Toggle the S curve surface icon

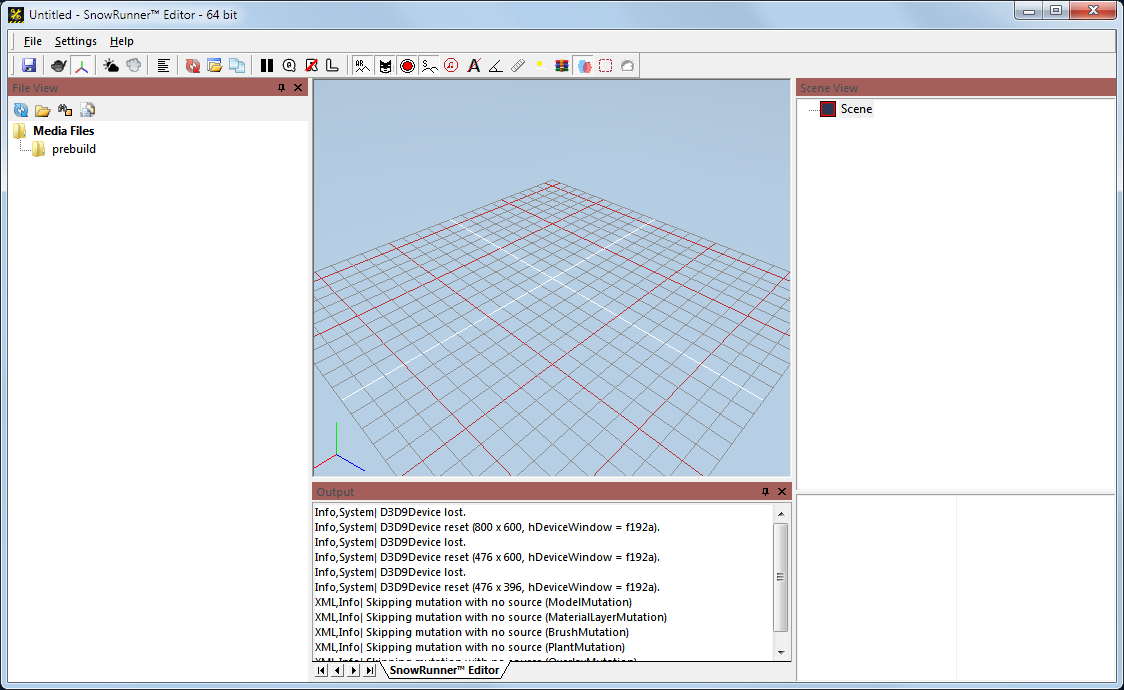tap(429, 66)
